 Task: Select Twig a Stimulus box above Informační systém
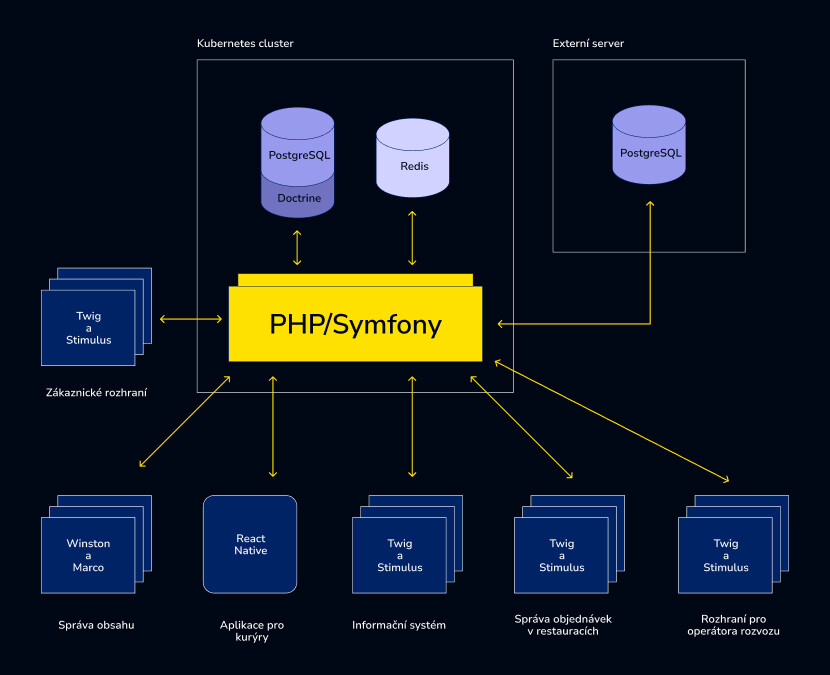399,555
